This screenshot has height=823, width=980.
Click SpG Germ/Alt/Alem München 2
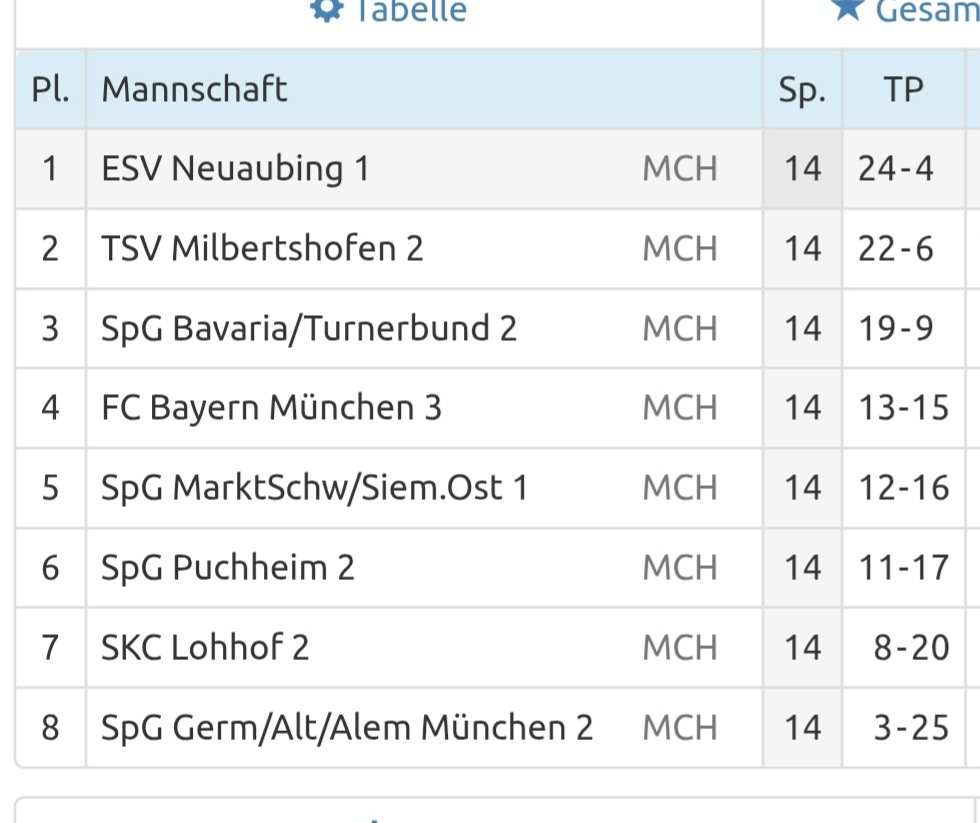(348, 728)
